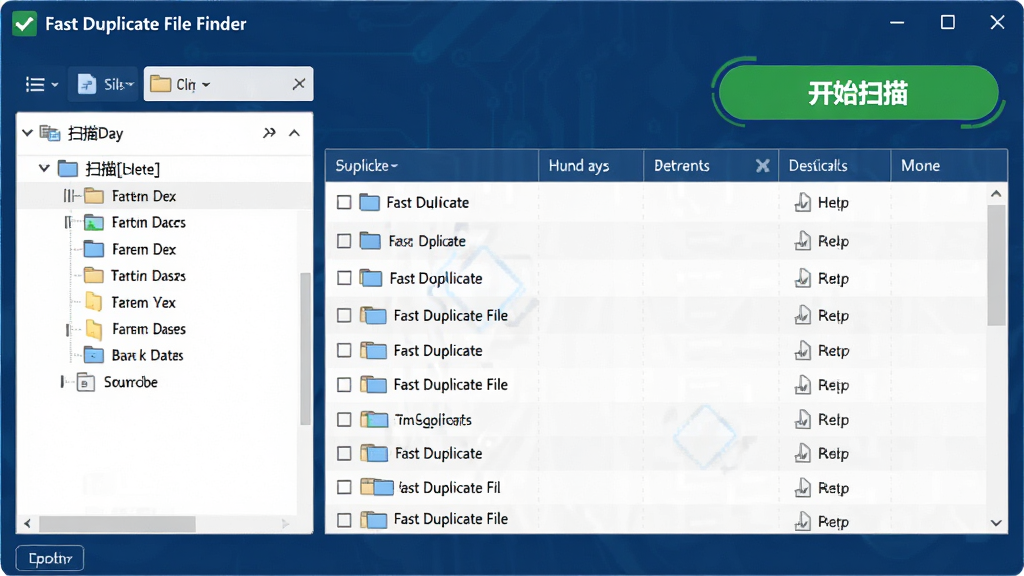1024x576 pixels.
Task: Click the Desticalls column header
Action: [x=818, y=166]
